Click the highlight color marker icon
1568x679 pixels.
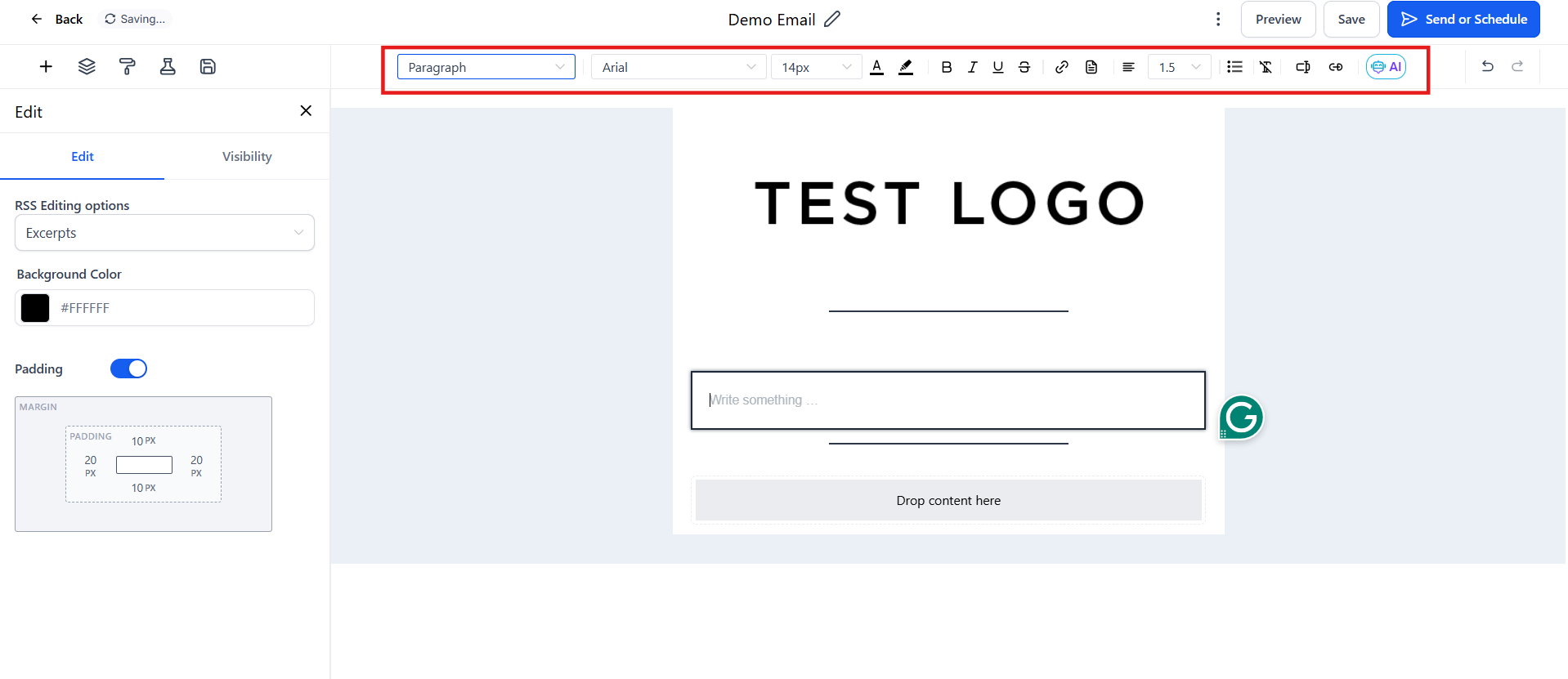pyautogui.click(x=905, y=67)
